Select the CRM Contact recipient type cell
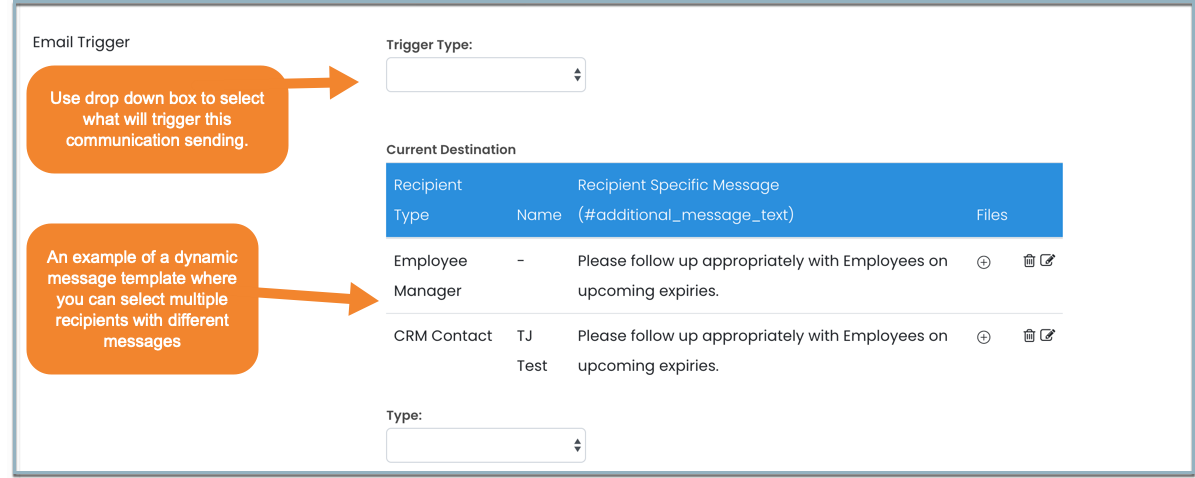Image resolution: width=1195 pixels, height=478 pixels. pyautogui.click(x=443, y=336)
